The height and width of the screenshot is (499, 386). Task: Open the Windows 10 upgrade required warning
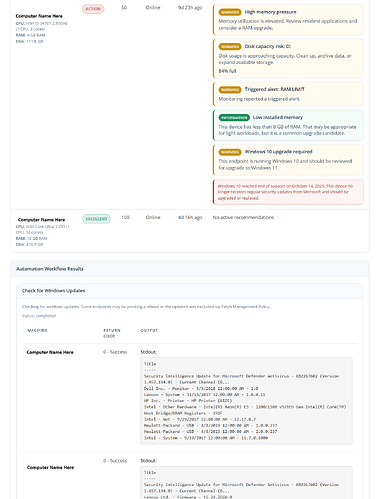tap(278, 152)
